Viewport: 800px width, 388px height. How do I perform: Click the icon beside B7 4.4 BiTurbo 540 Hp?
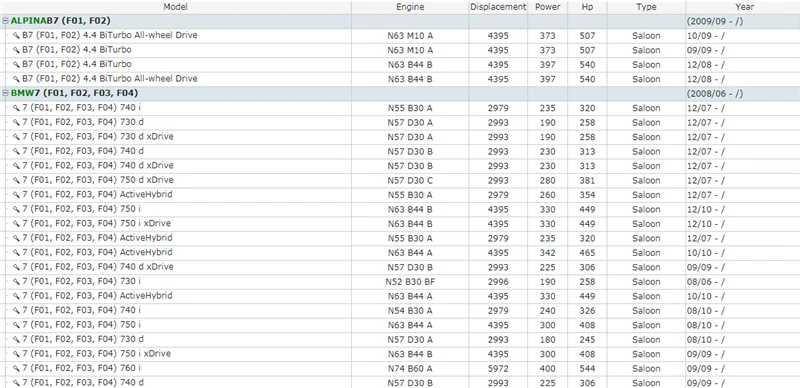[x=16, y=65]
